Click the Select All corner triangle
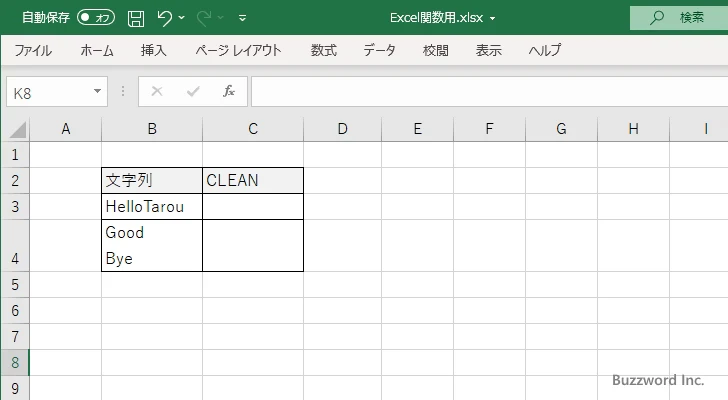Viewport: 728px width, 400px height. point(18,129)
